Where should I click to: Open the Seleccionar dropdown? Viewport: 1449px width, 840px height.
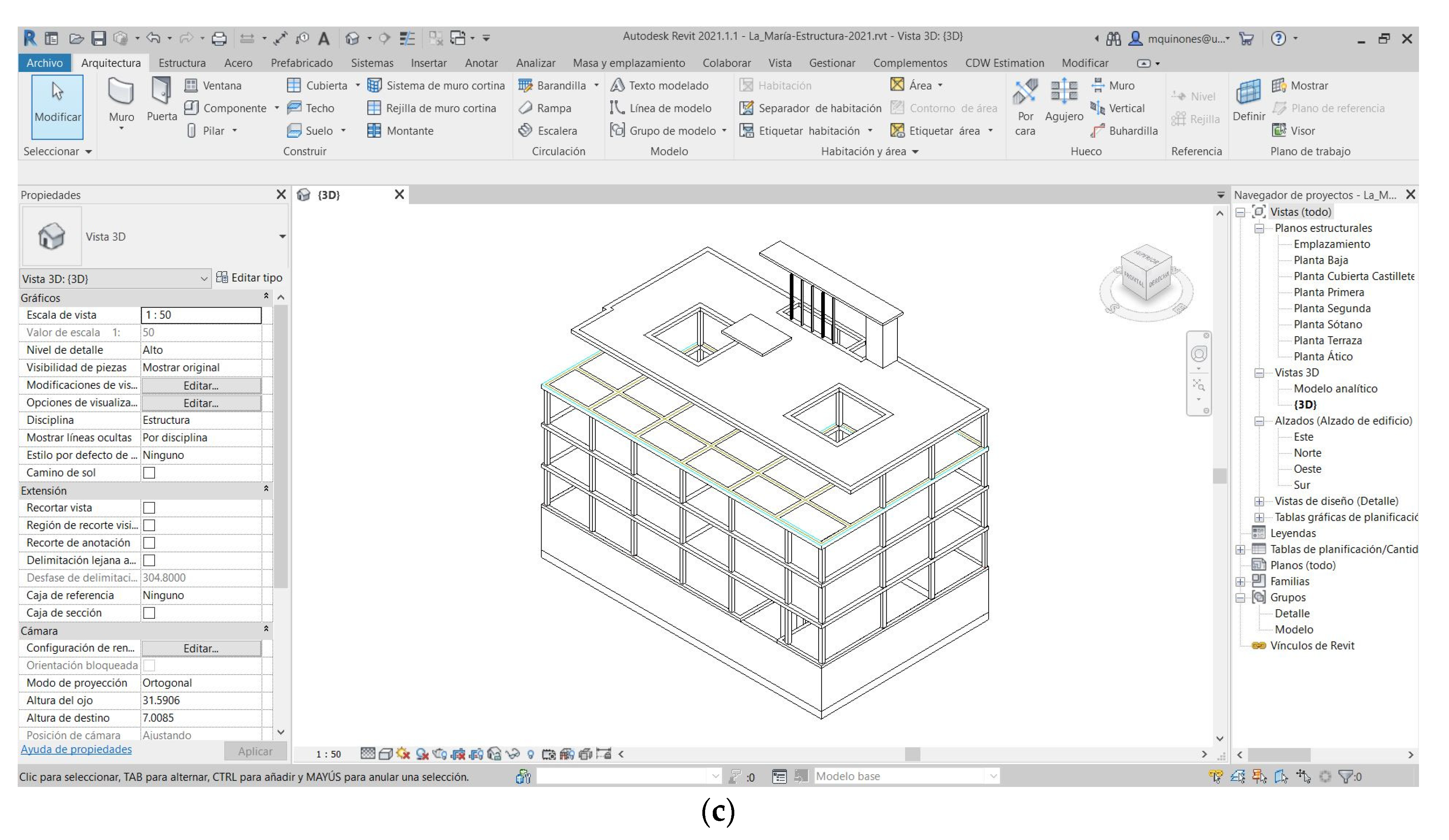click(x=57, y=152)
